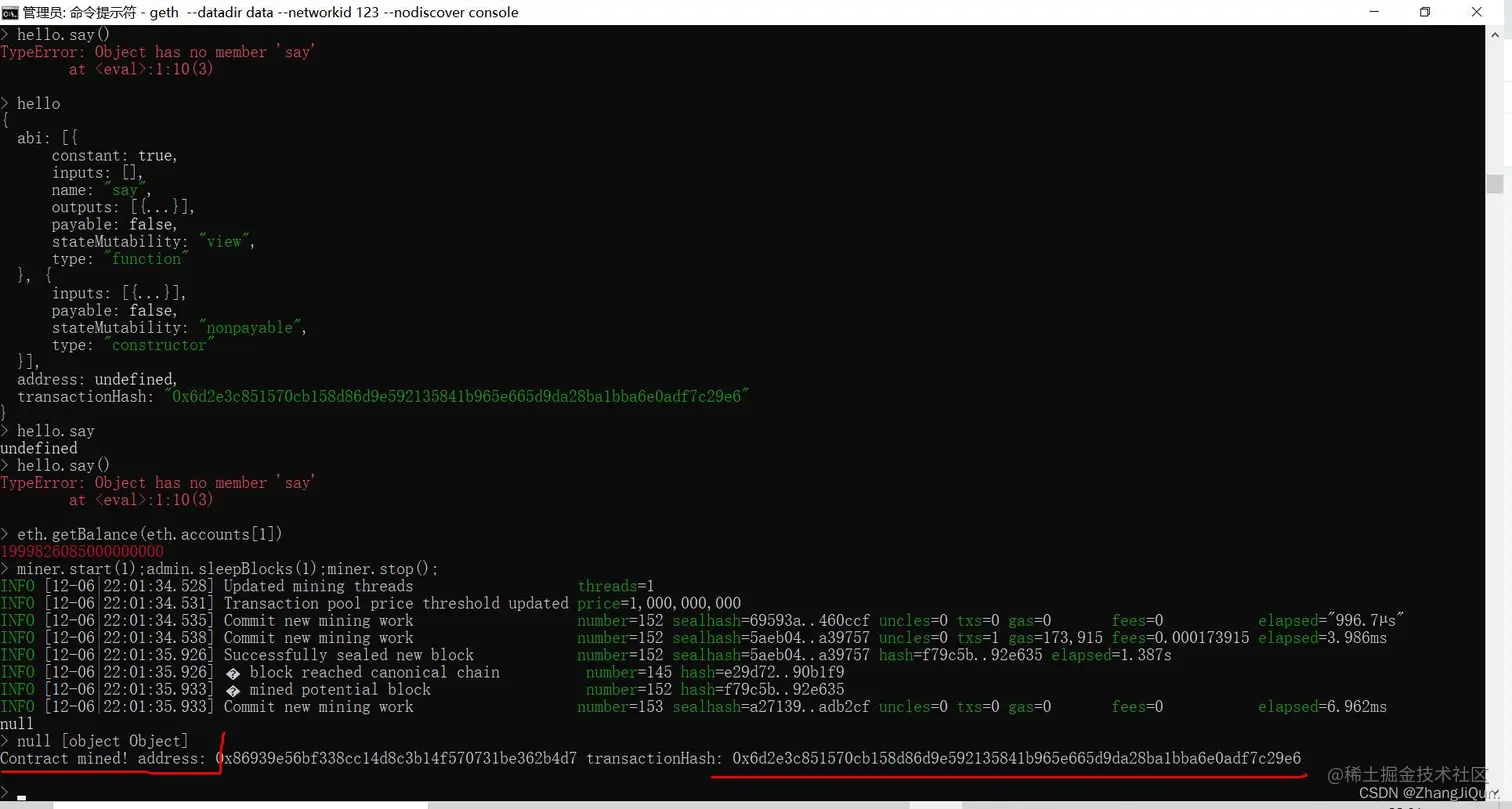Click the 'inputs: [],' line
The height and width of the screenshot is (809, 1512).
[x=97, y=173]
